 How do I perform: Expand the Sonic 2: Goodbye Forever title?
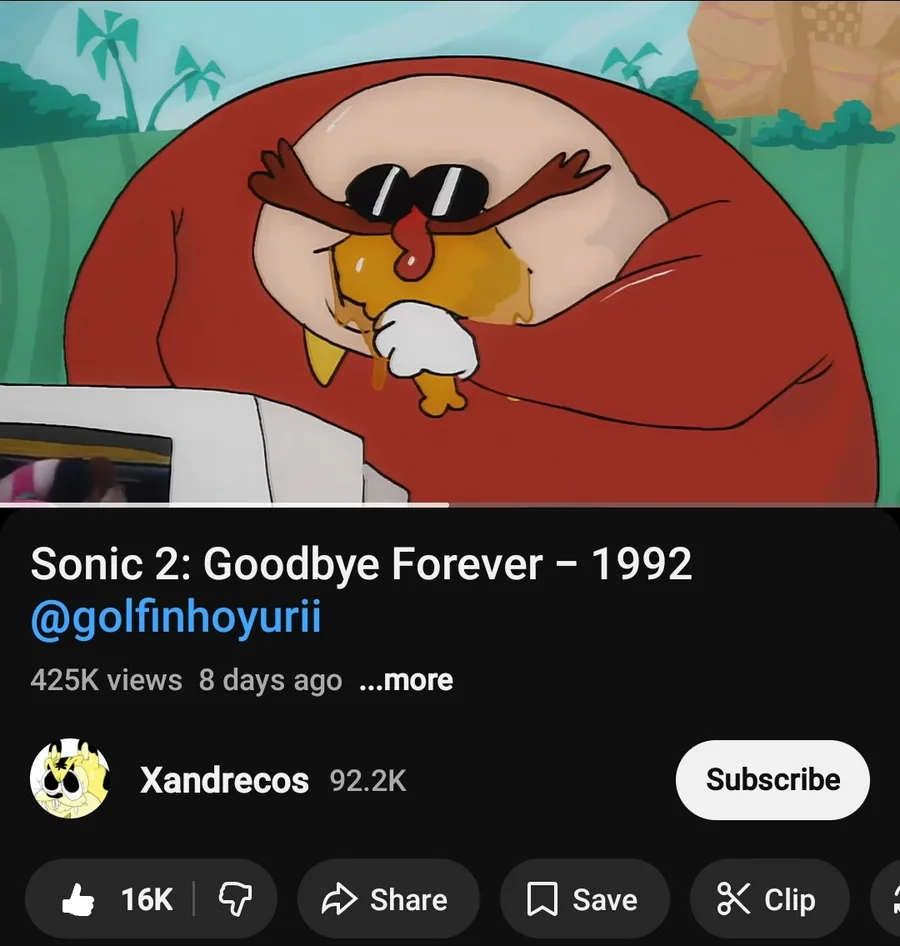pos(361,563)
